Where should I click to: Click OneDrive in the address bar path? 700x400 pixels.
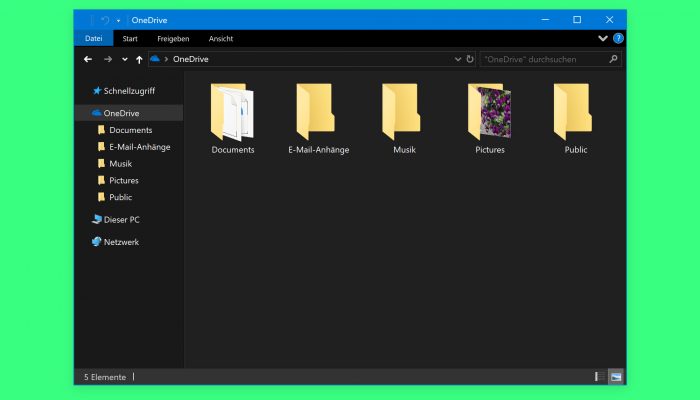tap(191, 59)
